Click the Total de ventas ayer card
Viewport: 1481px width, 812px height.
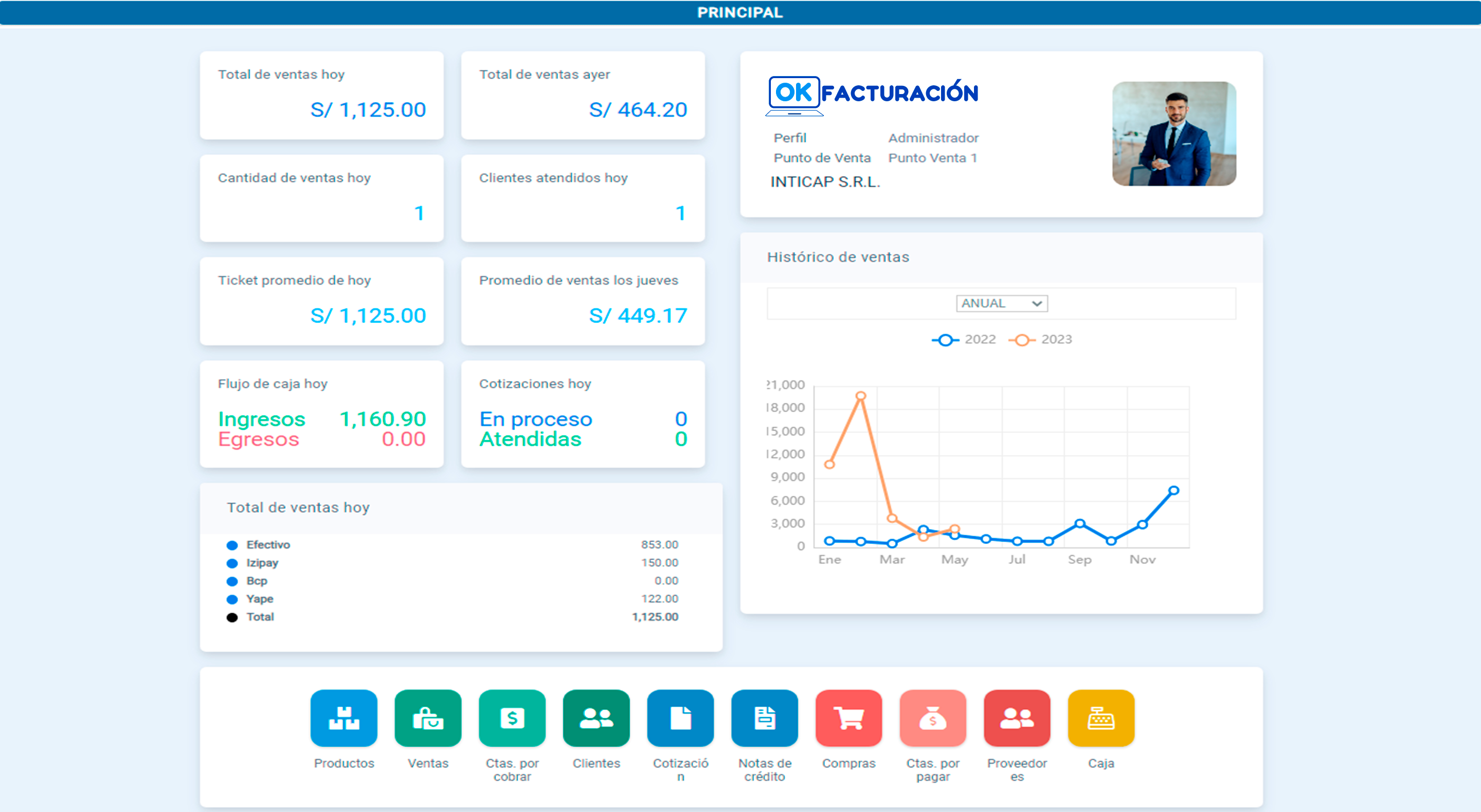583,96
